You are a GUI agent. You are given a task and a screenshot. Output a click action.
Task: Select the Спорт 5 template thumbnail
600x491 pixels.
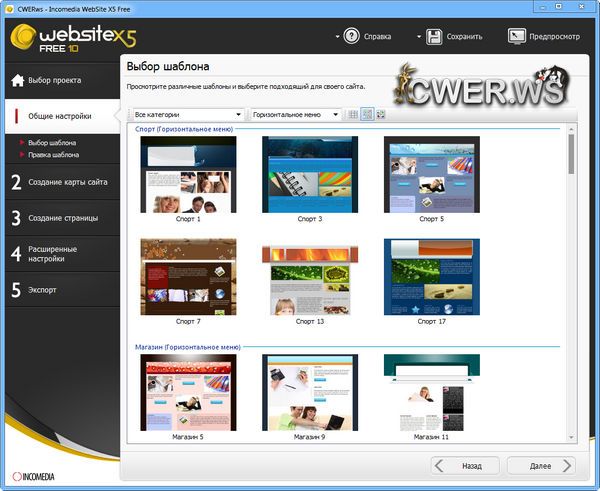[x=432, y=175]
